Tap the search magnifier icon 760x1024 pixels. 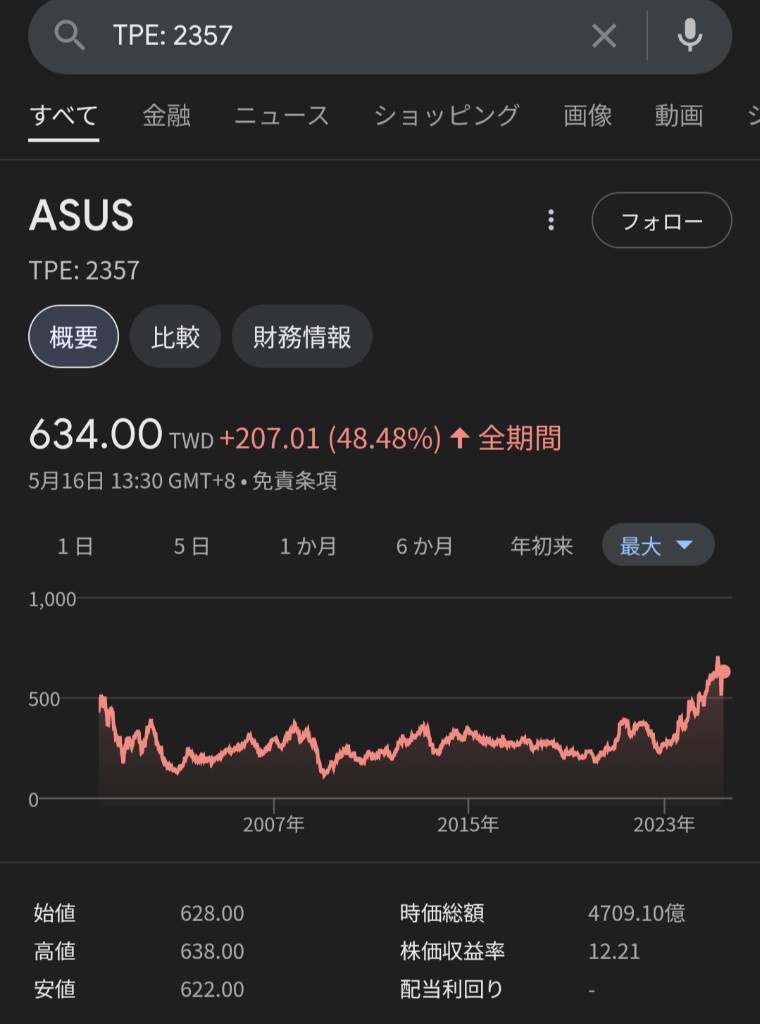point(69,35)
